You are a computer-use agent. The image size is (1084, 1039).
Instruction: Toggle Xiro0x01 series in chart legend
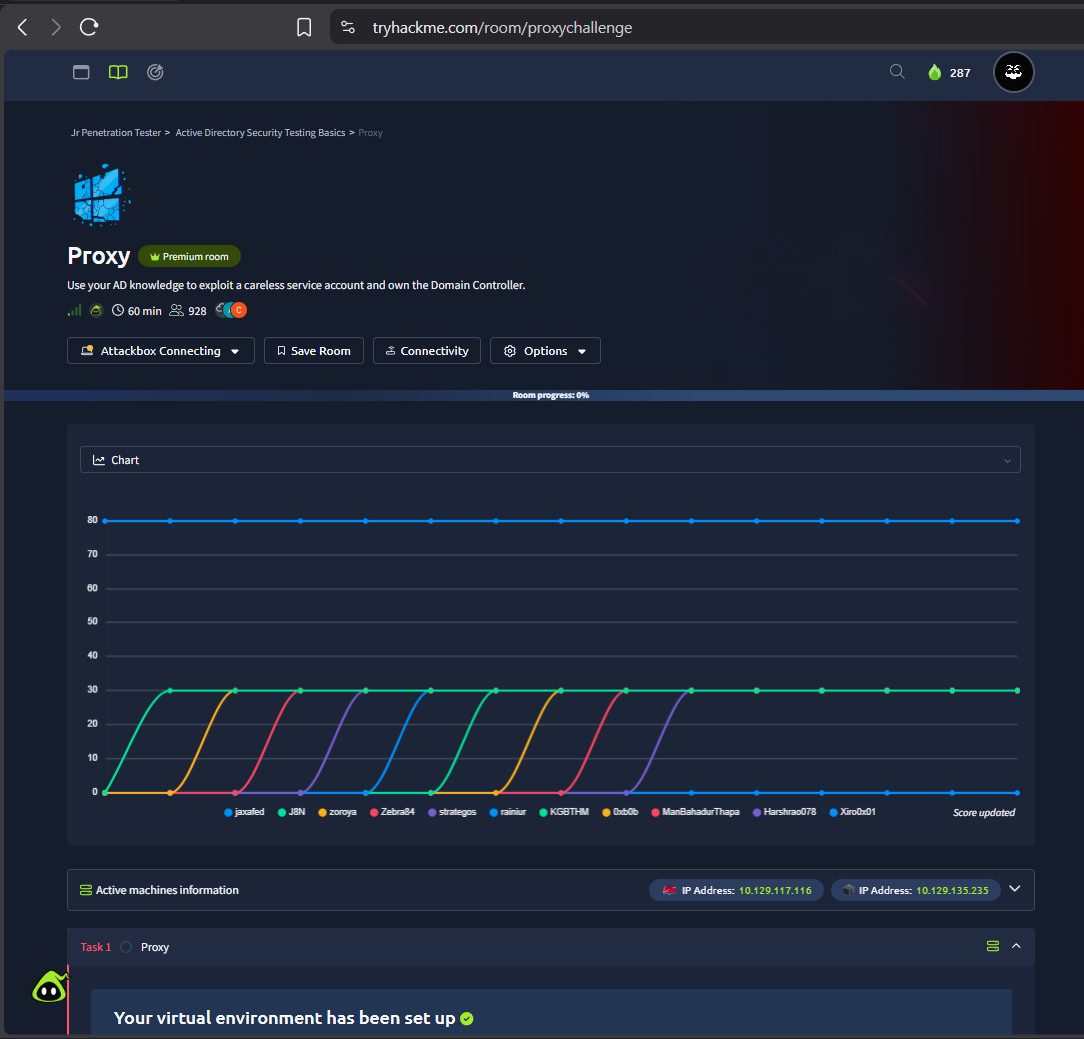852,812
